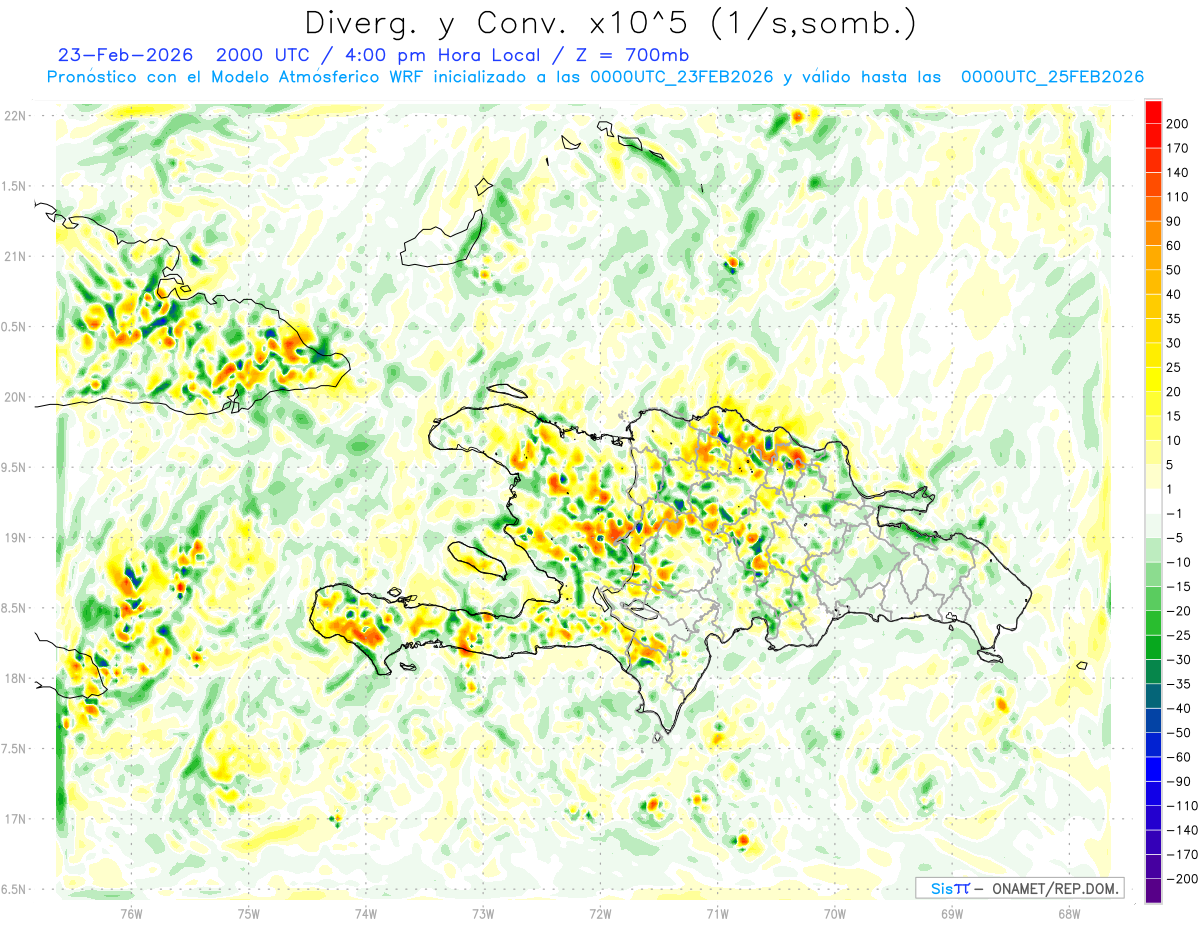Click the '9.5N' latitude label
Image resolution: width=1200 pixels, height=927 pixels.
14,468
